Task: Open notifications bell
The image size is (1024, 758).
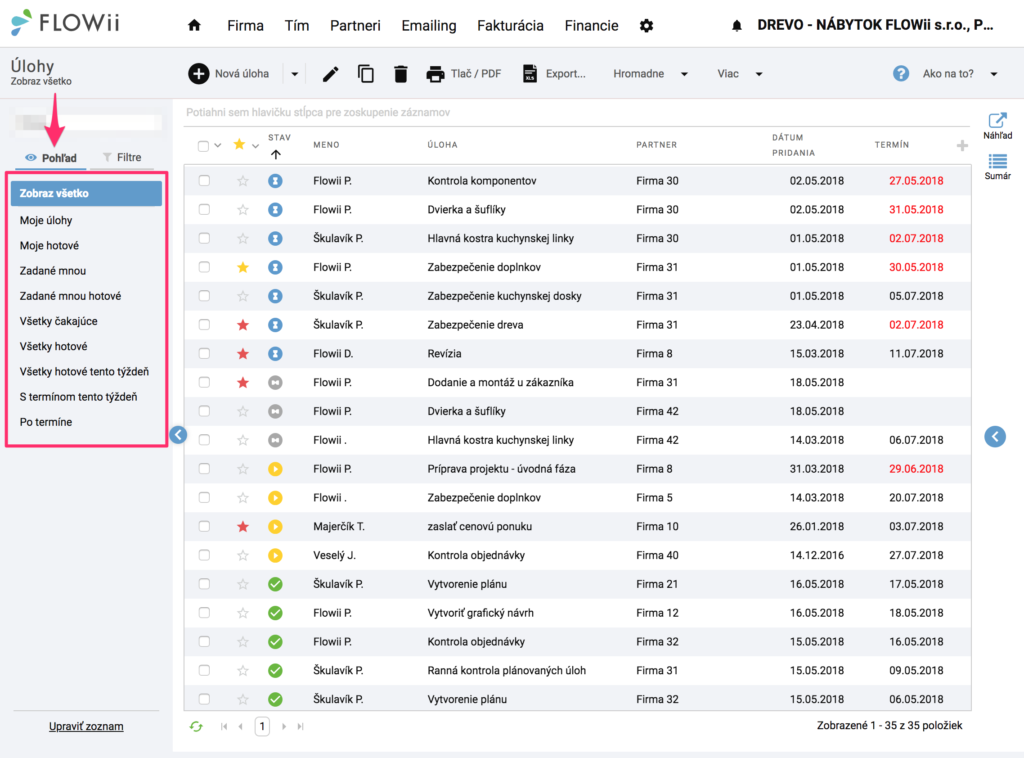Action: [737, 25]
